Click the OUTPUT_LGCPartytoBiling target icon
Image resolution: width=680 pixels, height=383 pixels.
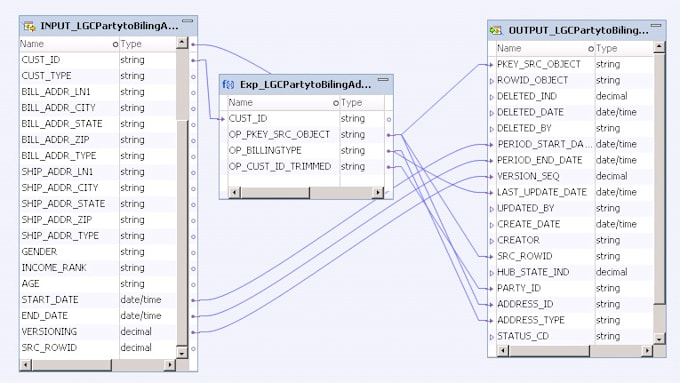coord(496,30)
